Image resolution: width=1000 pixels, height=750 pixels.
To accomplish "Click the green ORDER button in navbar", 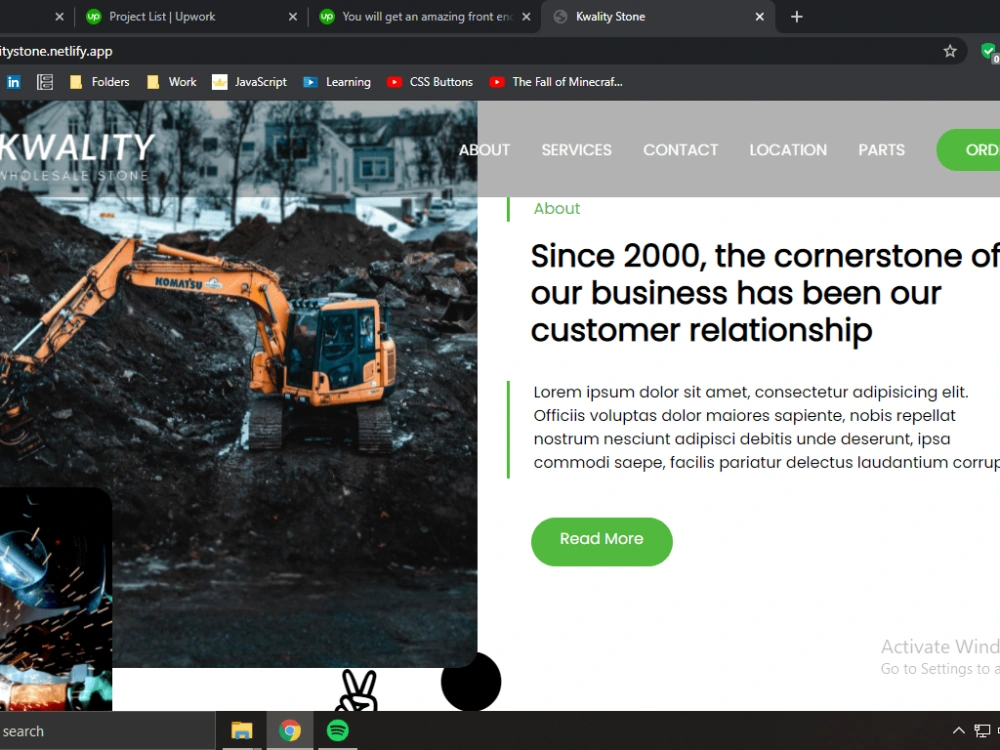I will (968, 150).
